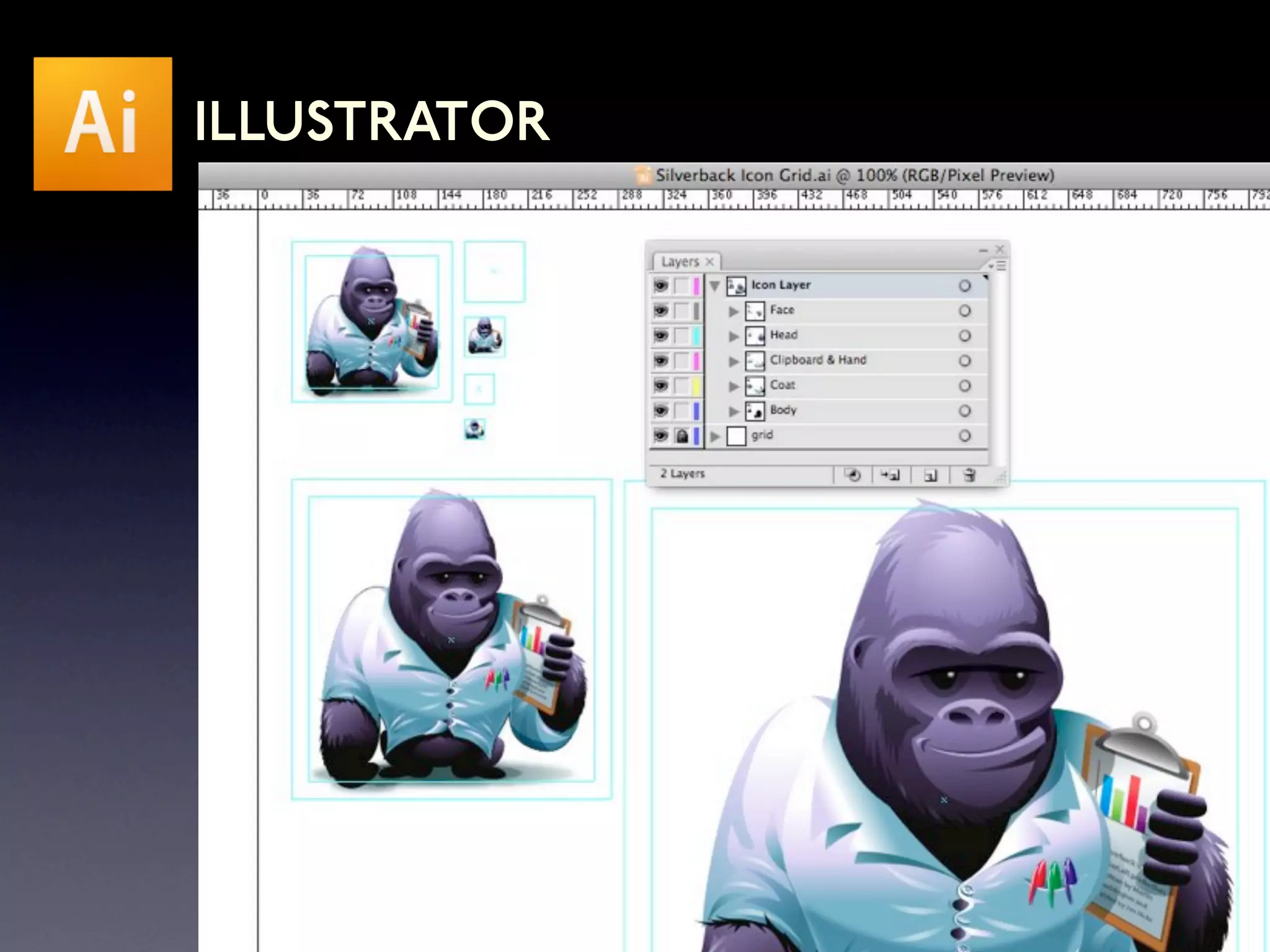
Task: Click the Face sublayer thumbnail
Action: click(x=755, y=311)
